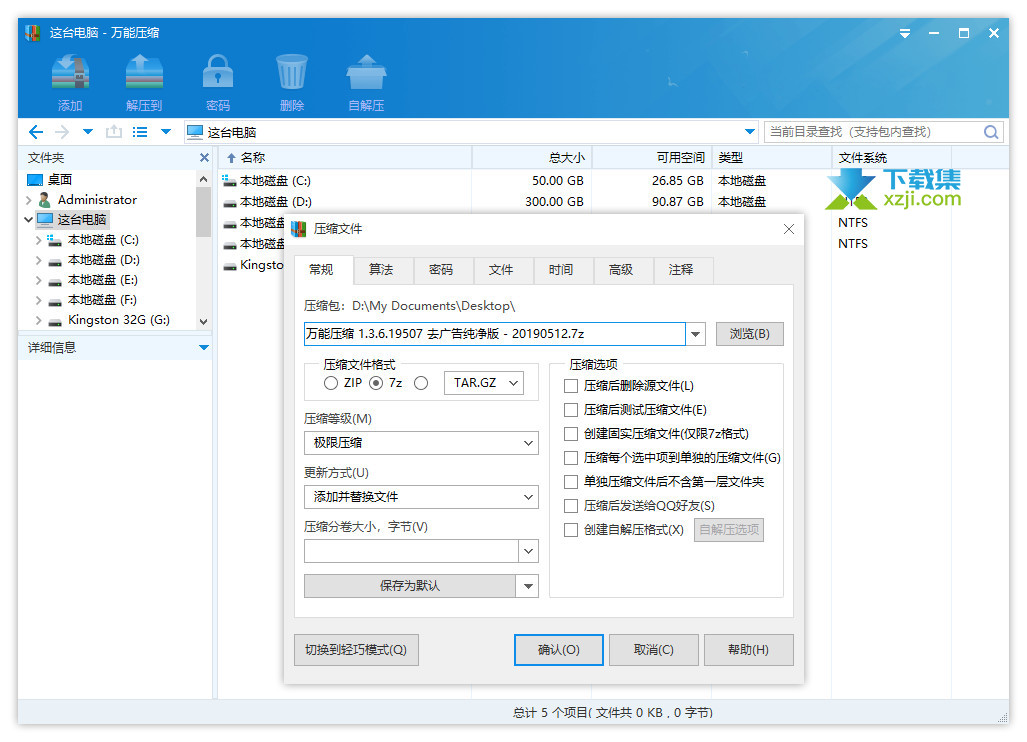Open the TAR.GZ format dropdown
This screenshot has width=1027, height=742.
pos(484,383)
